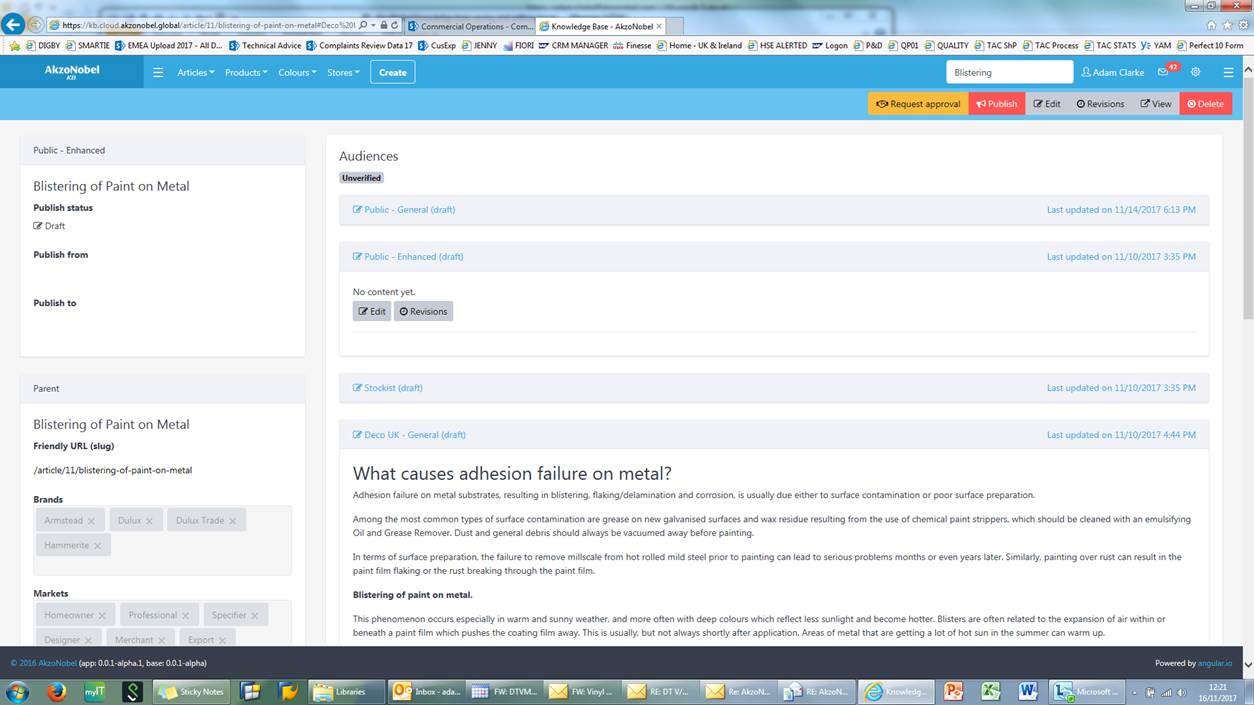This screenshot has width=1254, height=705.
Task: Expand the Public - General (draft) audience
Action: click(x=774, y=209)
